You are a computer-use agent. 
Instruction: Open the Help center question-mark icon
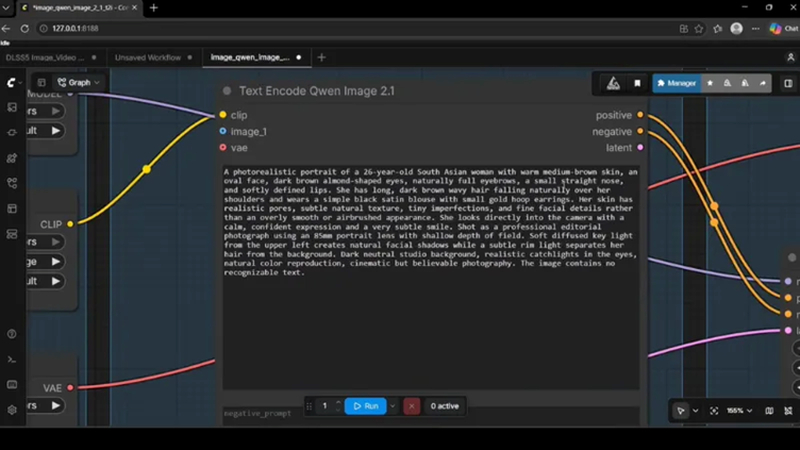(12, 334)
